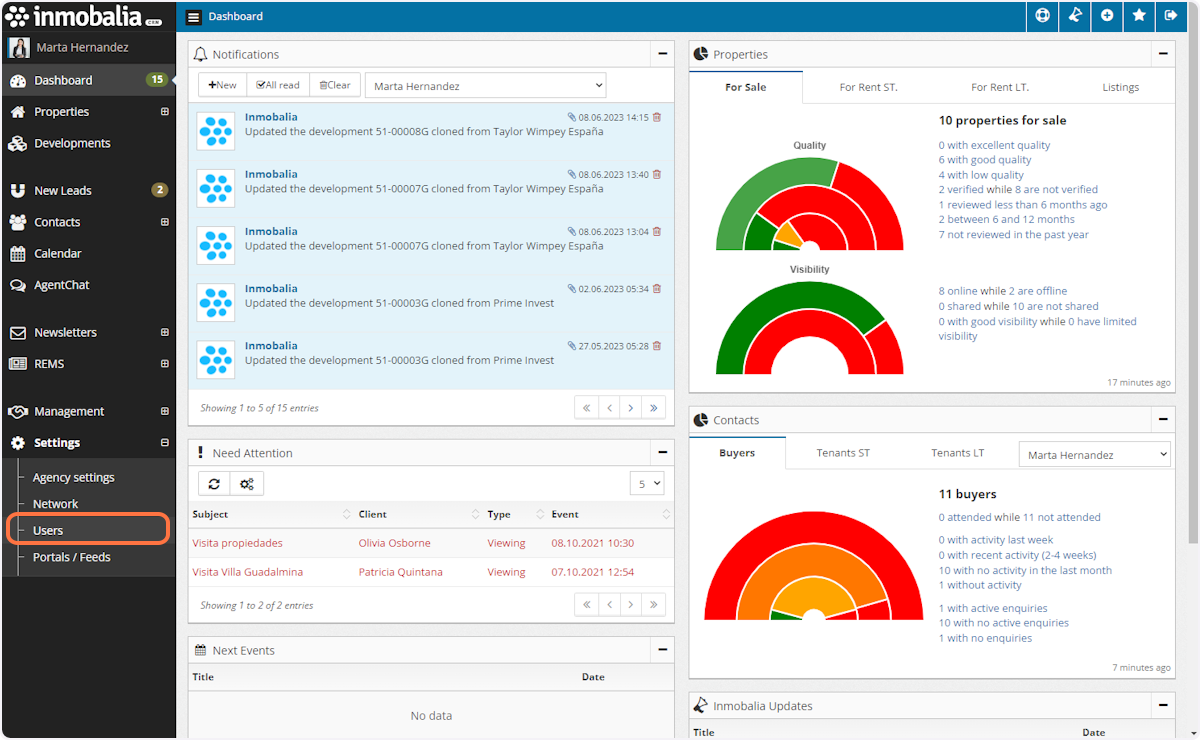The height and width of the screenshot is (740, 1200).
Task: Click the logout arrow icon
Action: (x=1171, y=16)
